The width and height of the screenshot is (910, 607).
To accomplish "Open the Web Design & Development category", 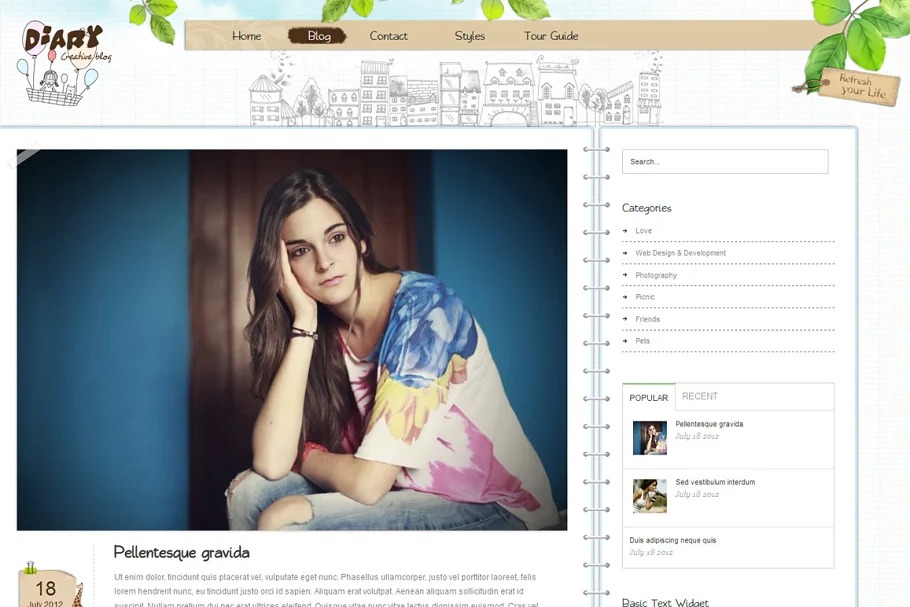I will 680,253.
